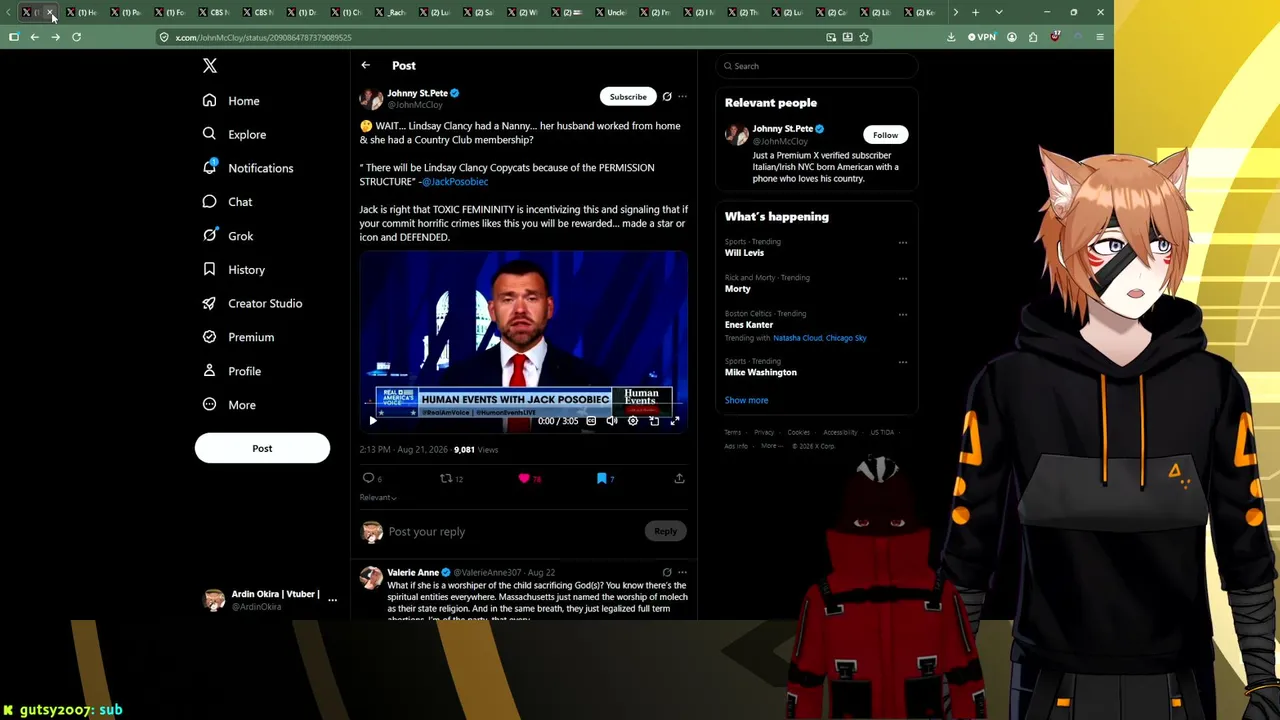This screenshot has width=1280, height=720.
Task: Open the browser account profile icon
Action: point(1012,37)
